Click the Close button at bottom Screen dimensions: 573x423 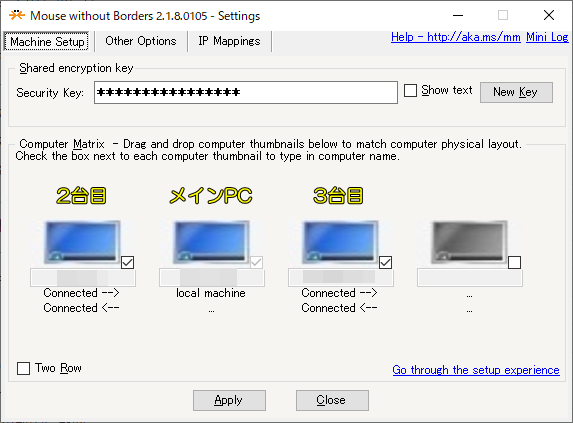(x=332, y=400)
